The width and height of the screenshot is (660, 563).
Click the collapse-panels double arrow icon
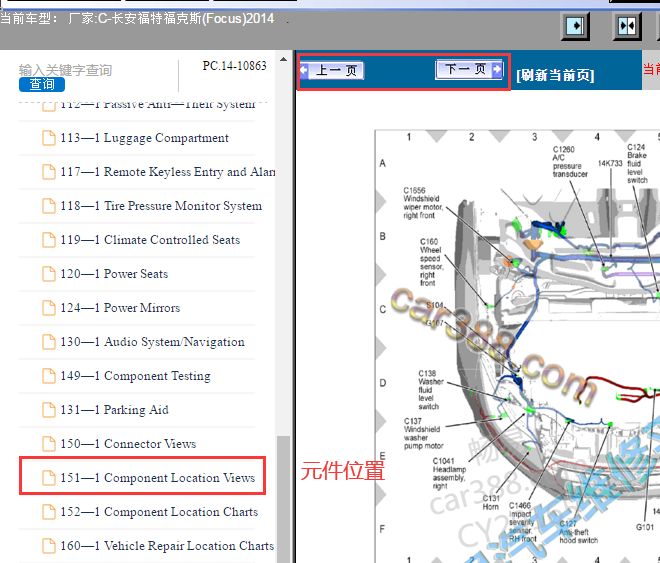(627, 26)
